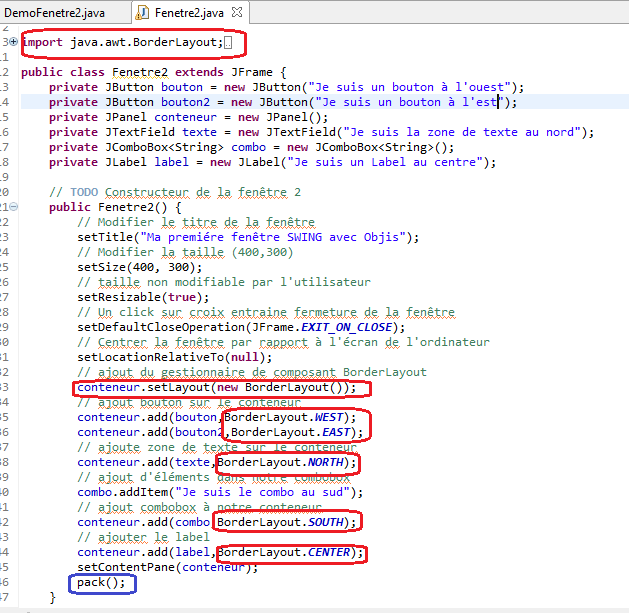
Task: Place cursor on the pack() call
Action: point(102,582)
